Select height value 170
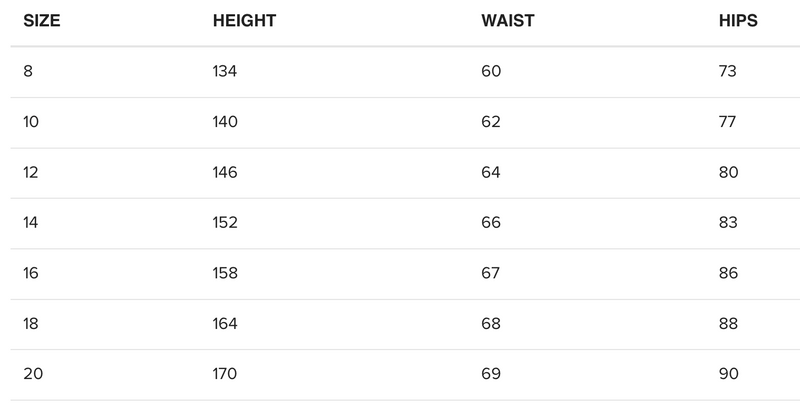This screenshot has height=407, width=800. [x=225, y=374]
